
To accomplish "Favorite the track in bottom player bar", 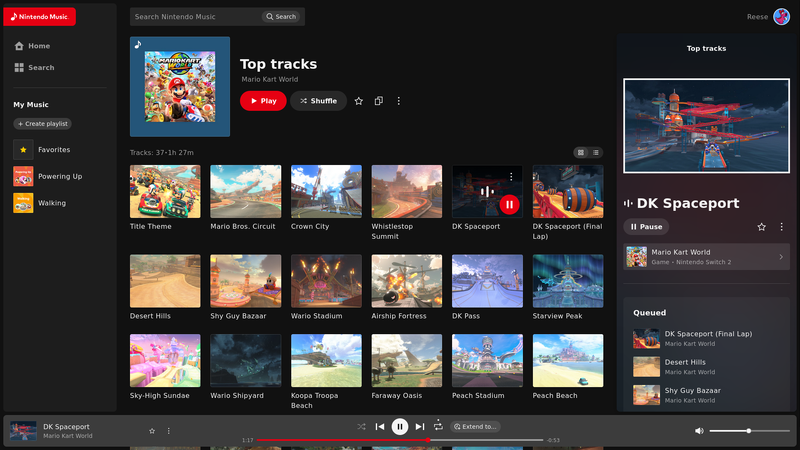I will click(x=152, y=431).
